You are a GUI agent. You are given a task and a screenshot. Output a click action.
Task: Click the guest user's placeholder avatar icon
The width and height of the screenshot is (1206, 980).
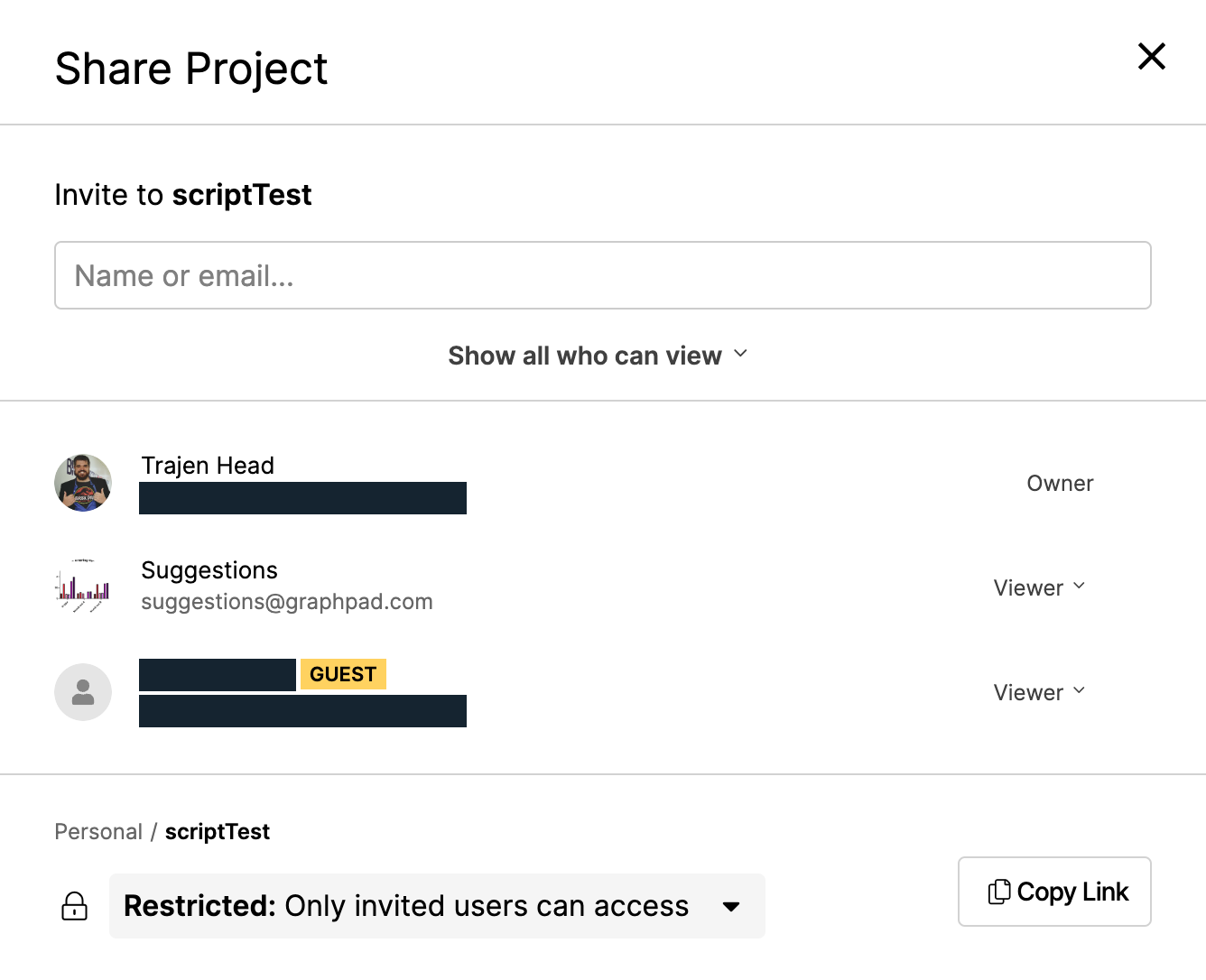(83, 692)
